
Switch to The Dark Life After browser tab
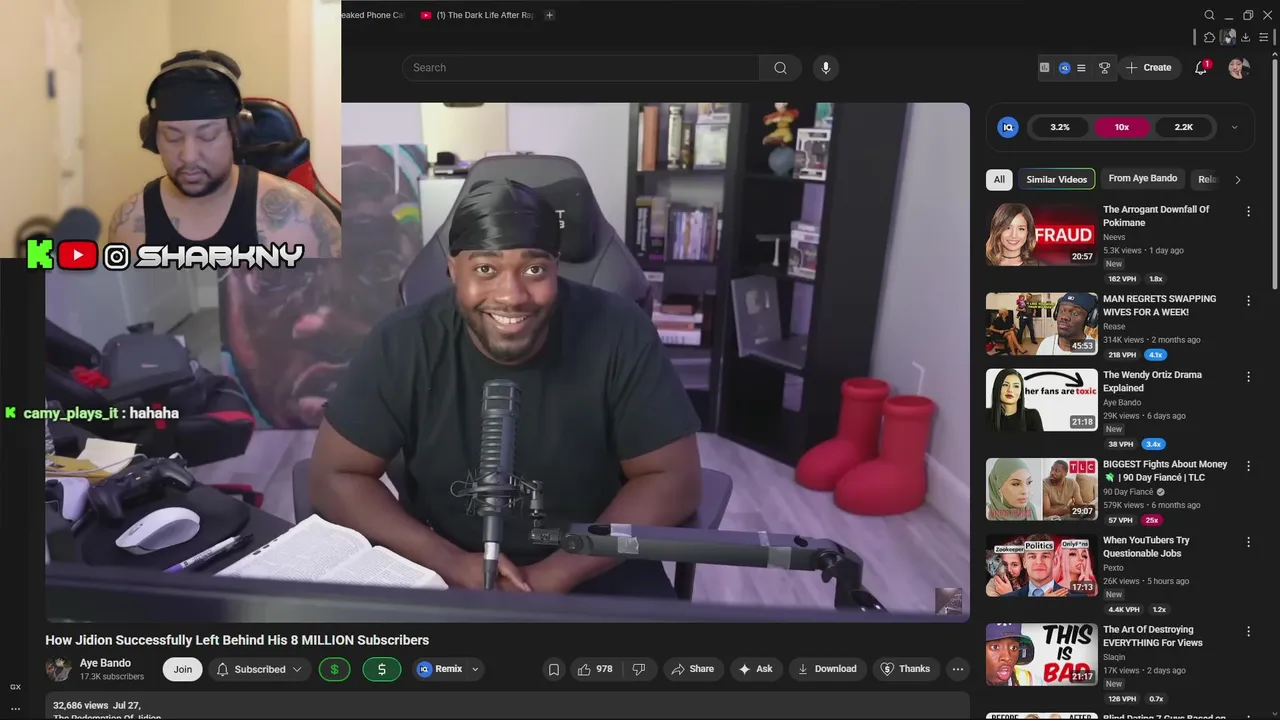(478, 15)
